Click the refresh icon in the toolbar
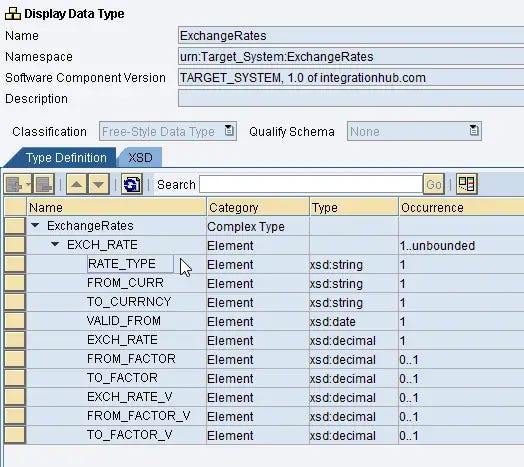 click(132, 184)
